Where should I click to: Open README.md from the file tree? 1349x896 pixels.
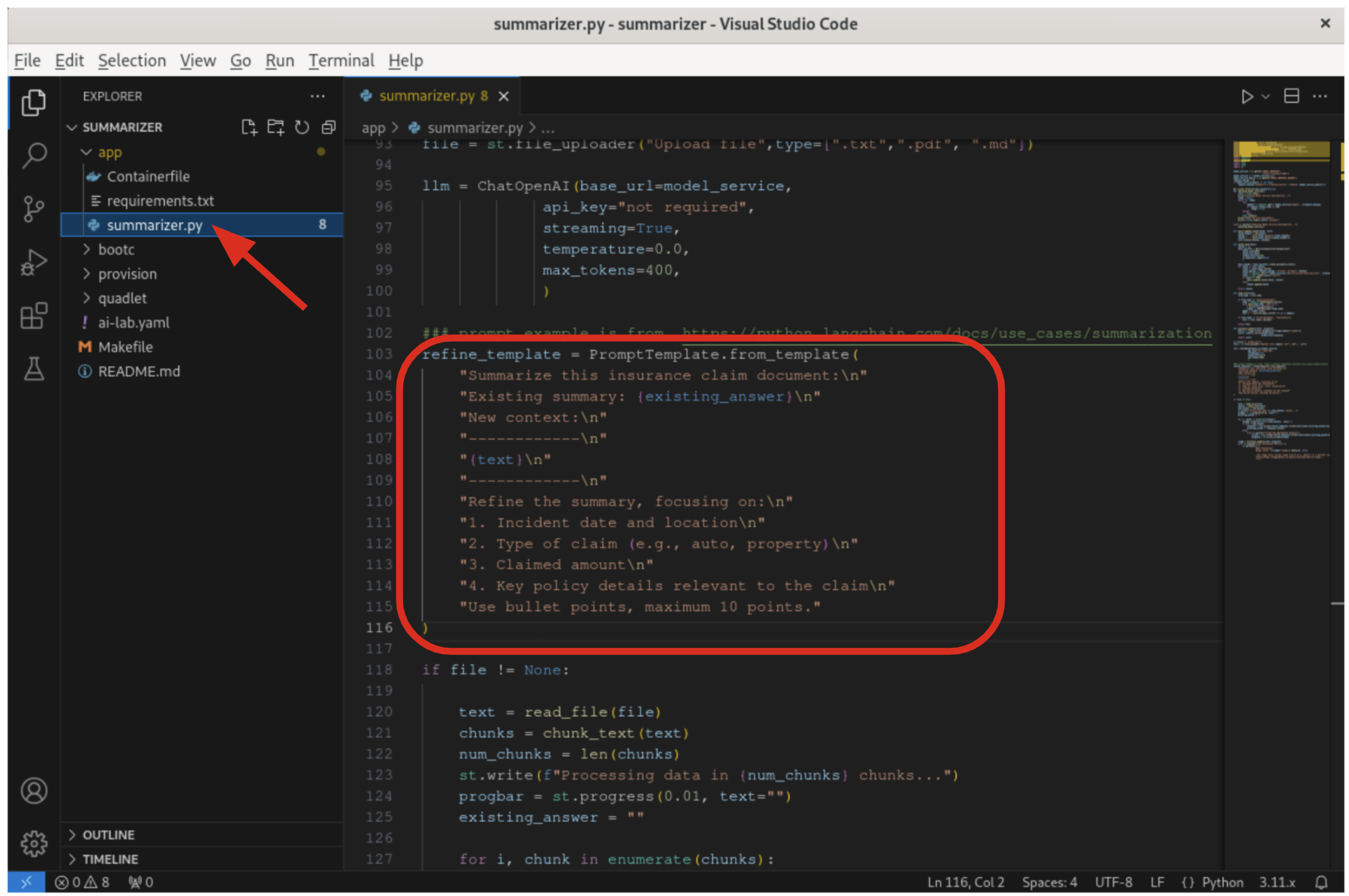coord(139,371)
